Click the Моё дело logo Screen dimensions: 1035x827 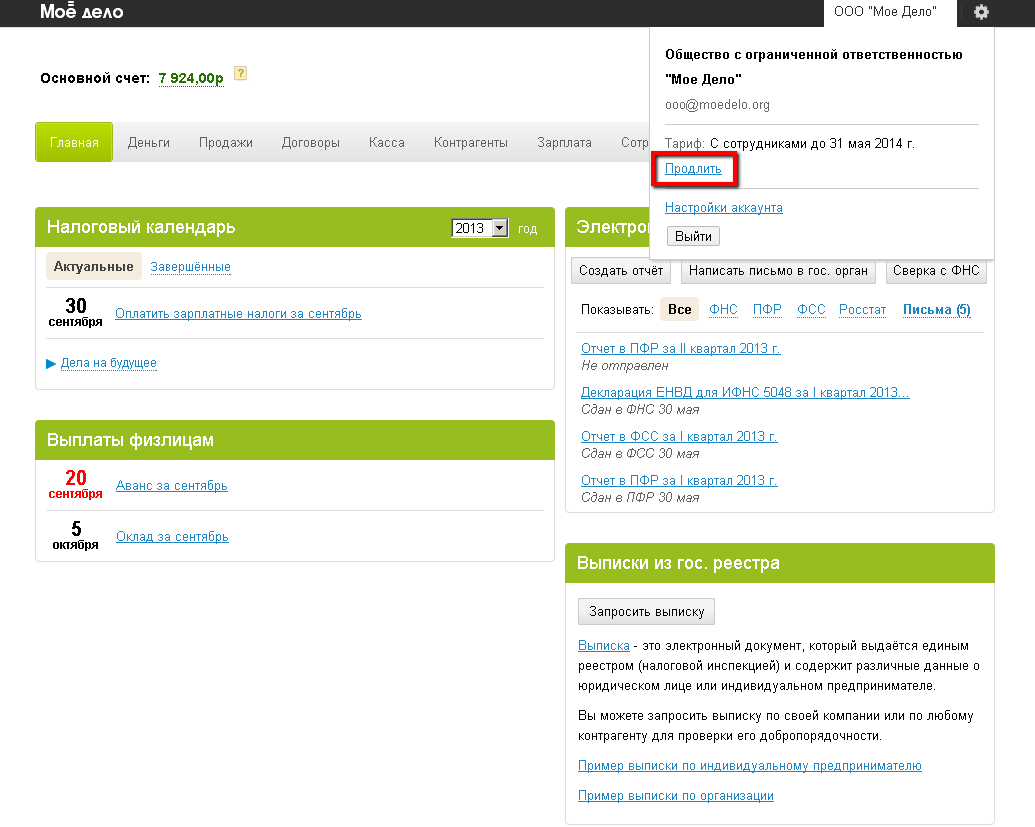point(81,11)
